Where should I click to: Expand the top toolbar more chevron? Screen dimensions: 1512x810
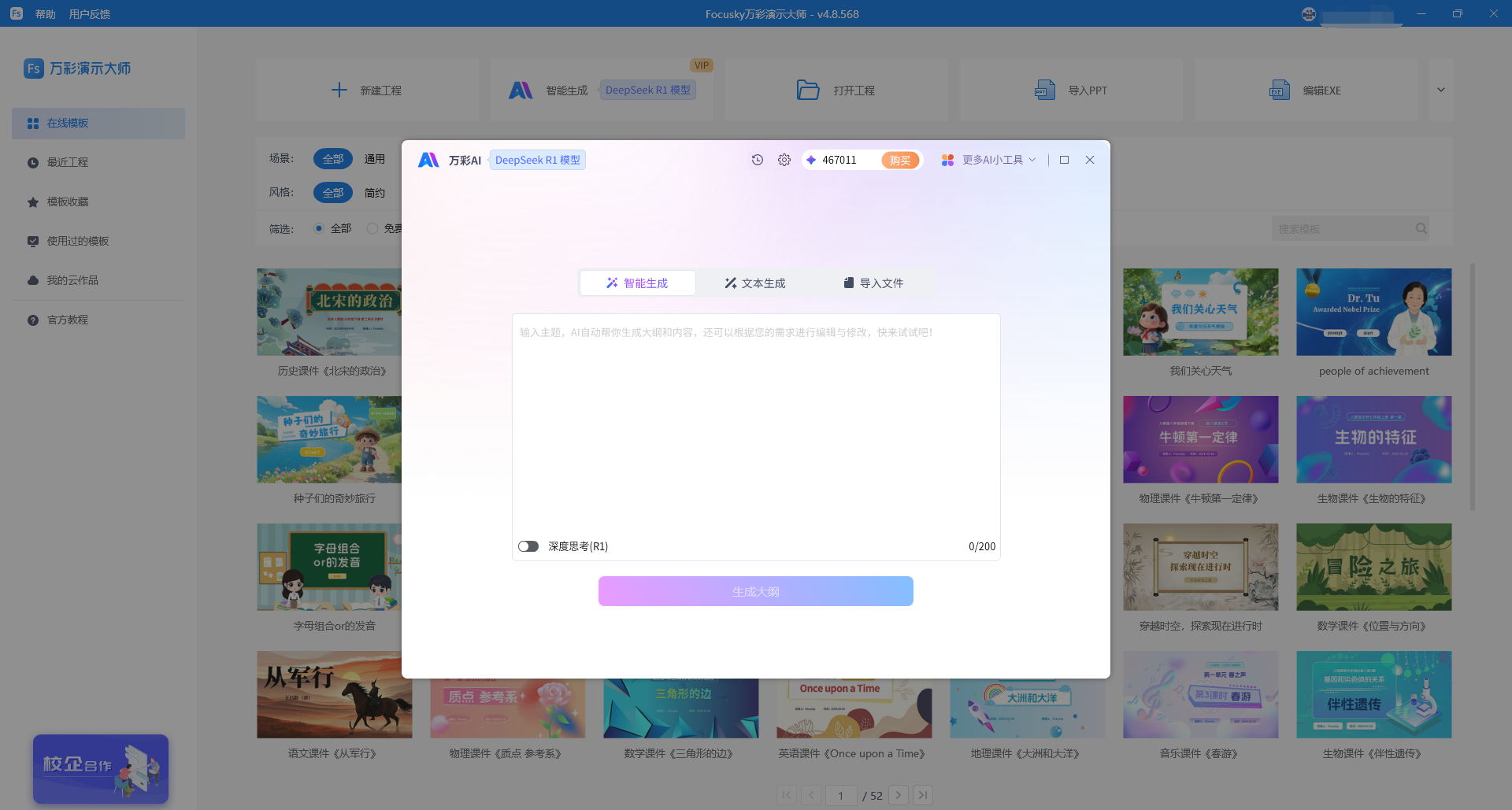click(x=1441, y=90)
